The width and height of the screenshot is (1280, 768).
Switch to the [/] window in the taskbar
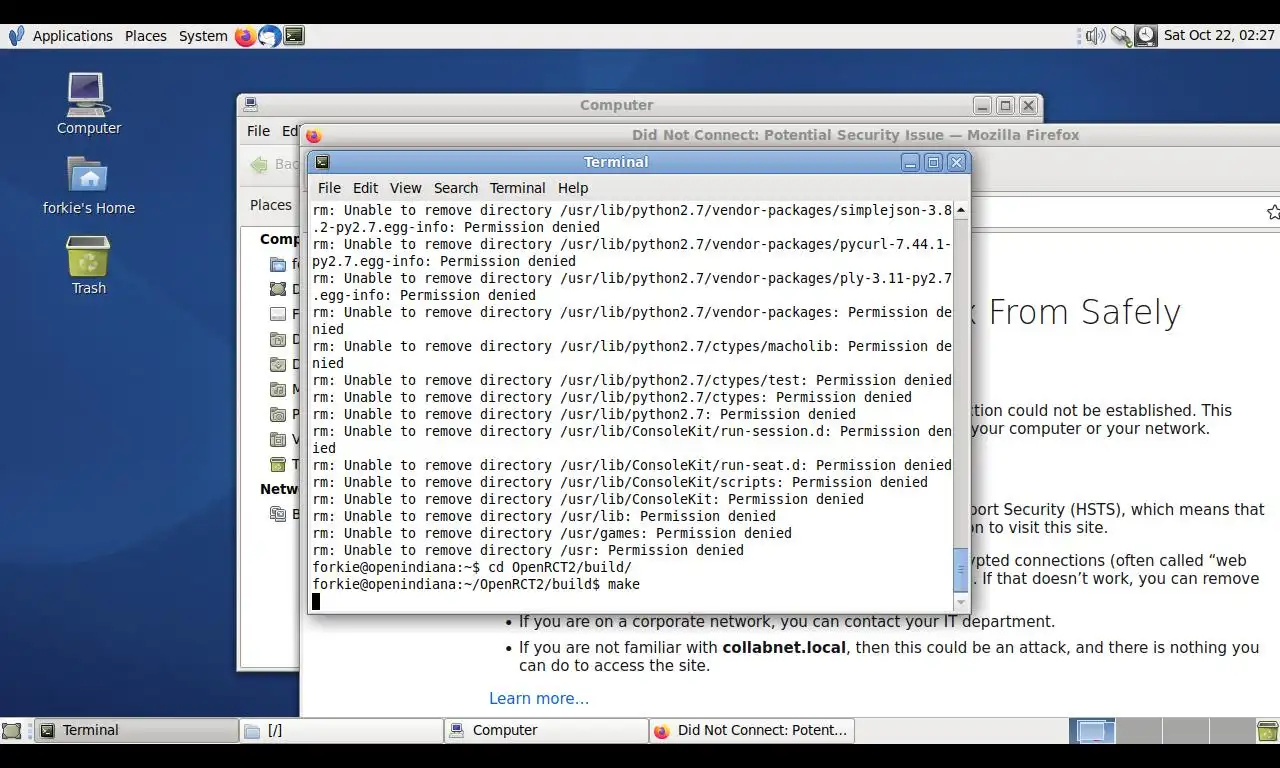(342, 731)
